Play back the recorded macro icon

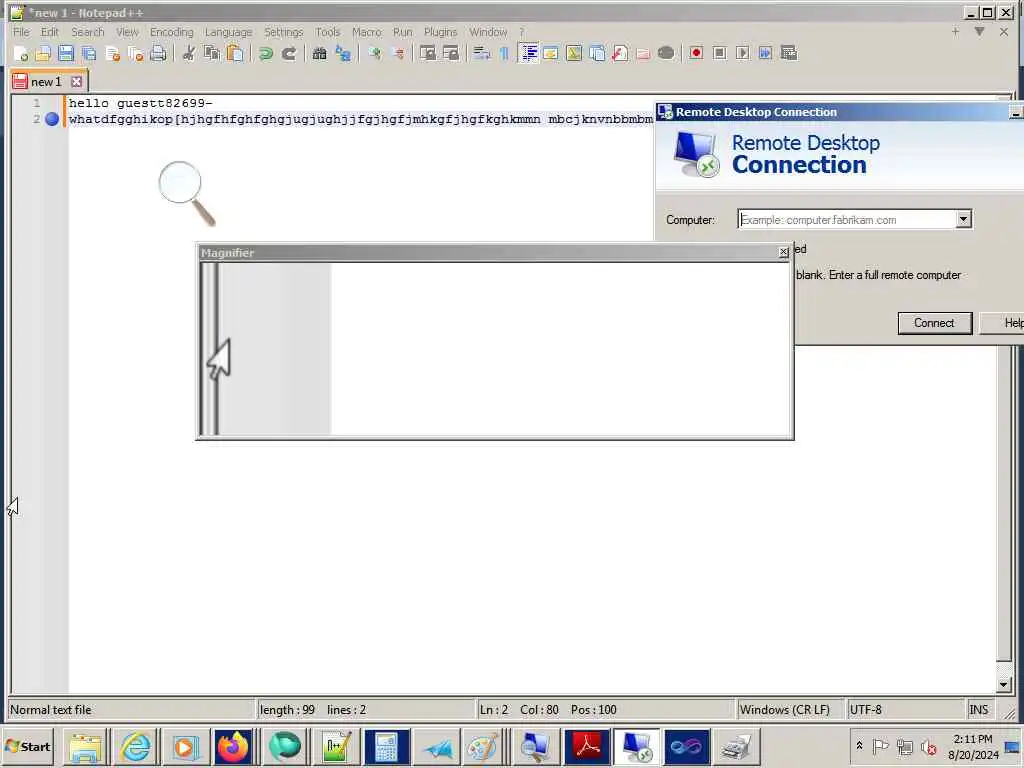click(x=743, y=54)
